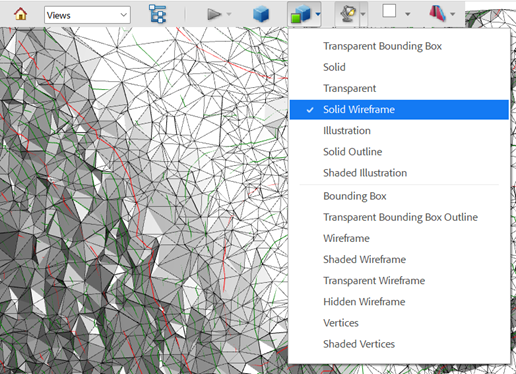Expand the cross section options arrow
The width and height of the screenshot is (516, 374).
click(452, 14)
